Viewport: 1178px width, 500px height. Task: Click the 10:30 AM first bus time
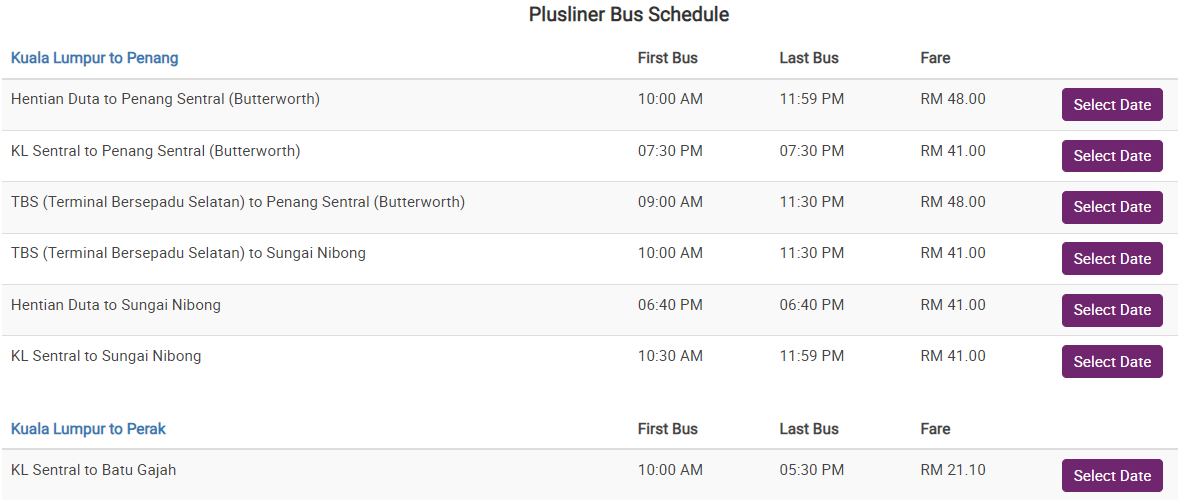click(x=670, y=356)
